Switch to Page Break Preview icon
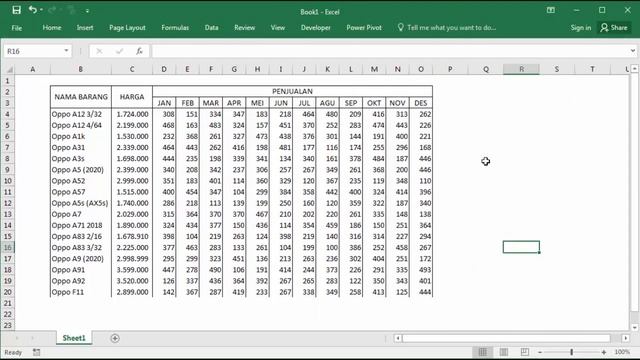 [x=524, y=352]
